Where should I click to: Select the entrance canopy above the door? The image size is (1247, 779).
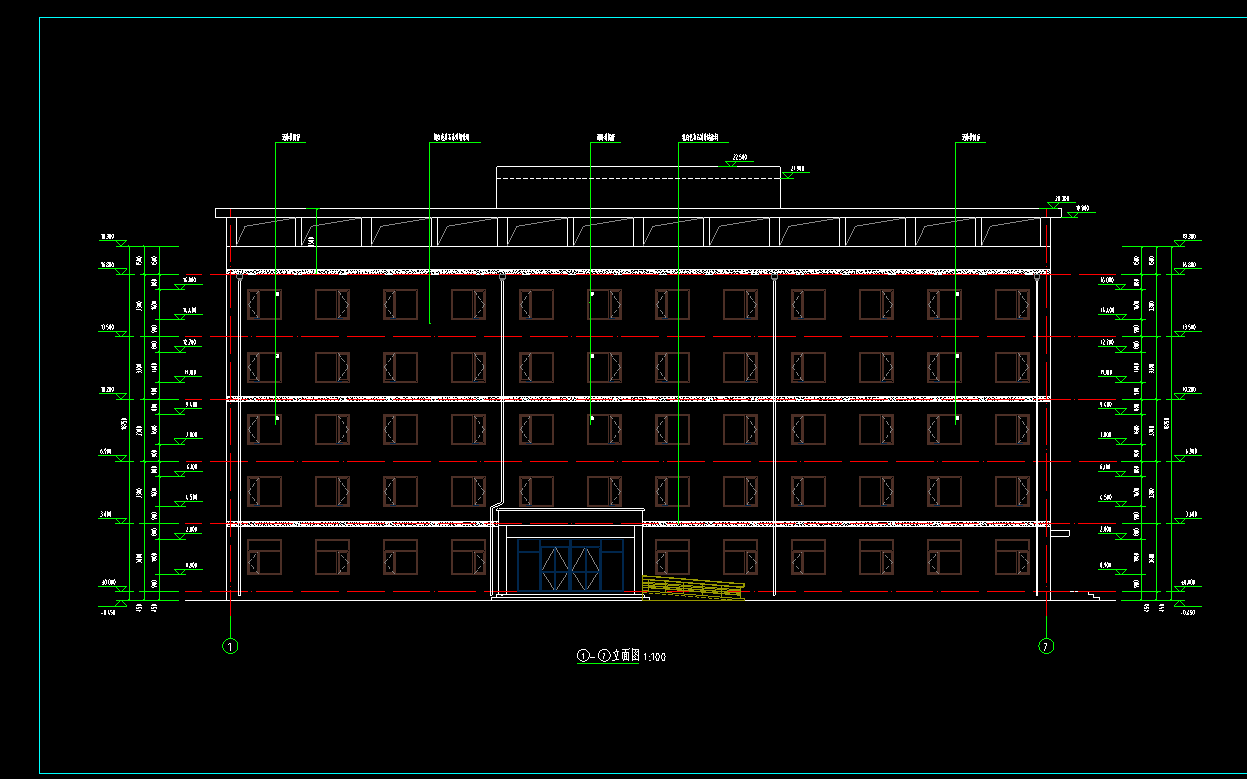pyautogui.click(x=568, y=516)
